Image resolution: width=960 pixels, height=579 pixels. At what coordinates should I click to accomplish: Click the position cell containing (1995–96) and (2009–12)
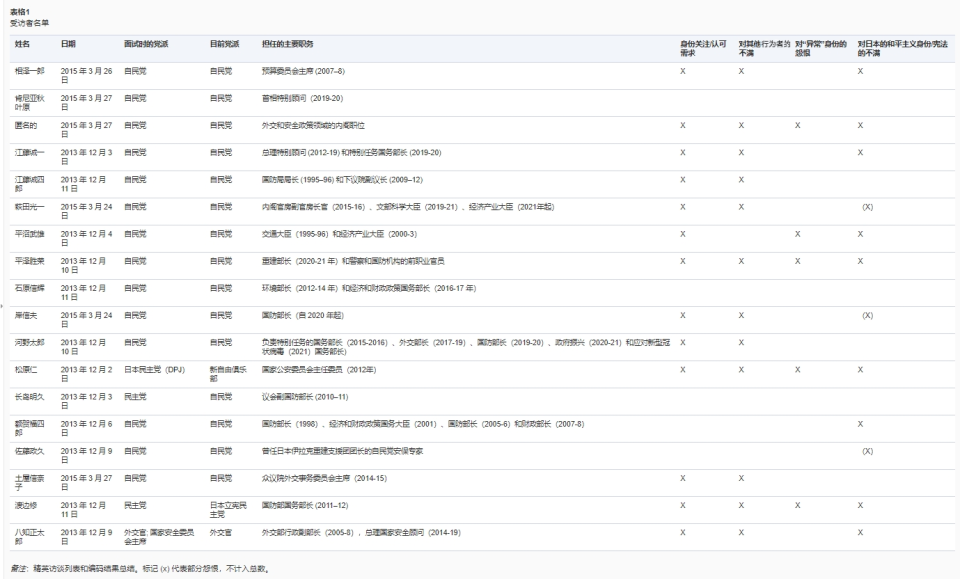tap(342, 179)
